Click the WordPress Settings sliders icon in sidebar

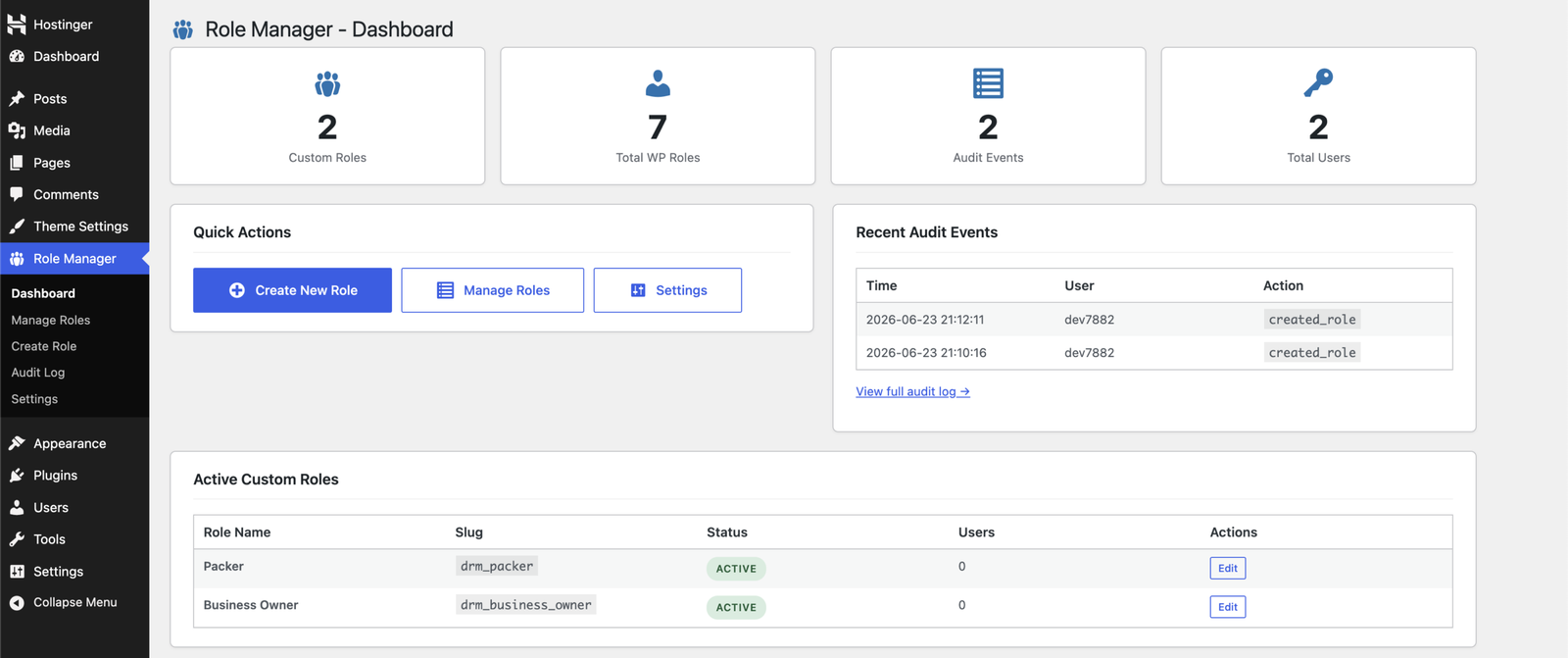pos(17,571)
